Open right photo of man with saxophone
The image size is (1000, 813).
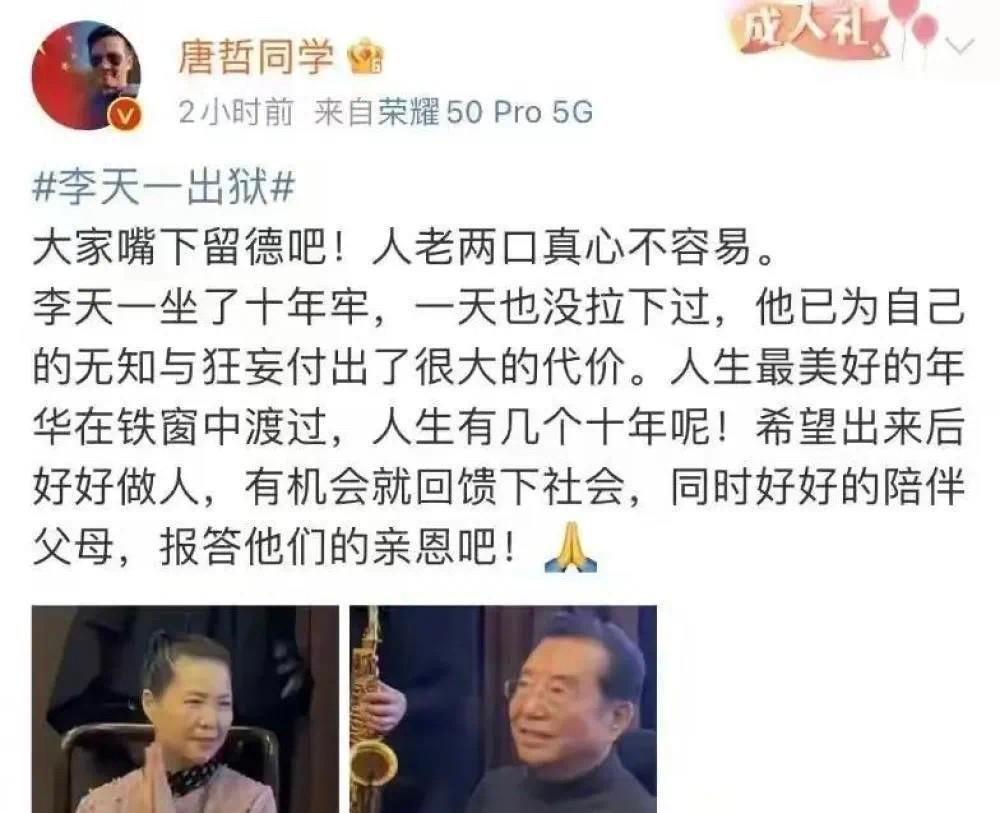503,709
